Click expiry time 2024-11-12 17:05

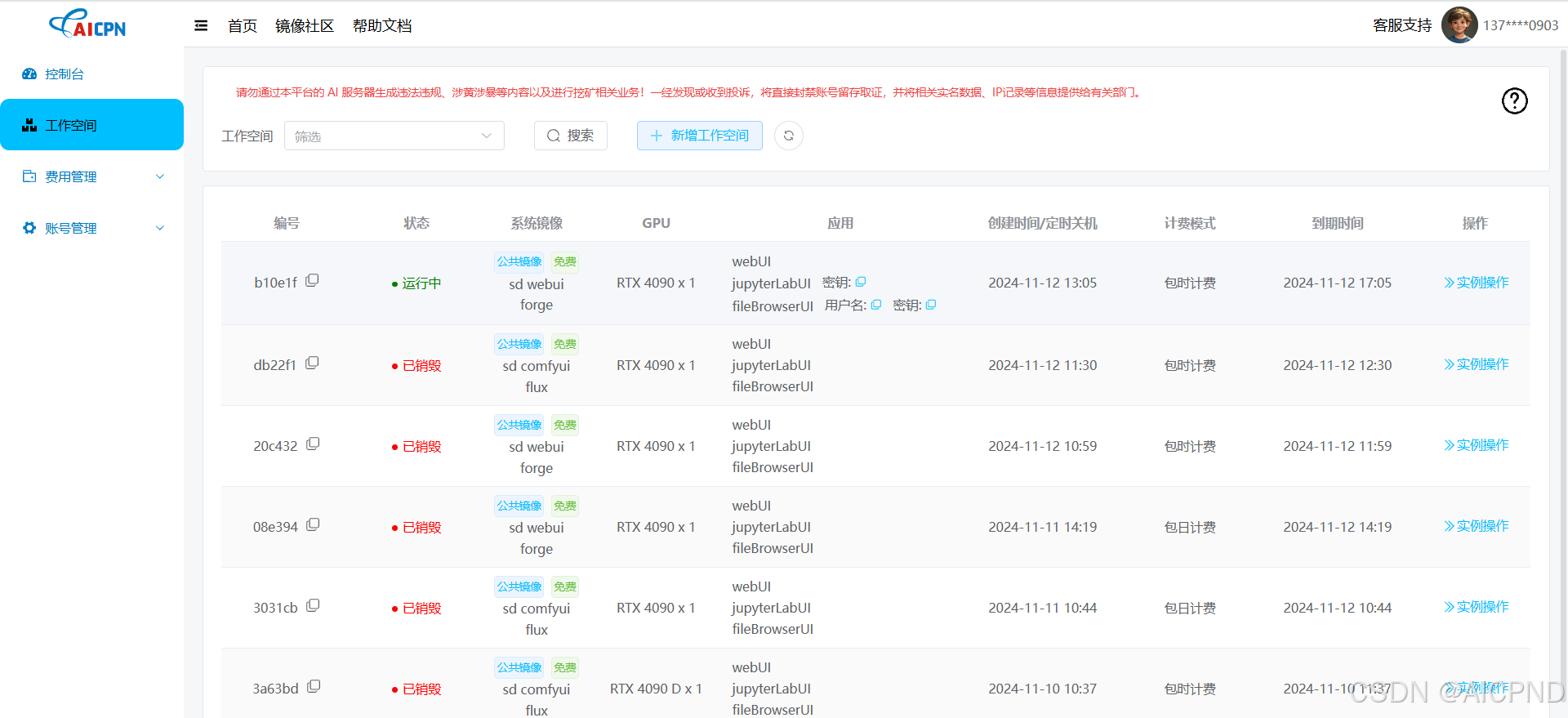coord(1337,283)
